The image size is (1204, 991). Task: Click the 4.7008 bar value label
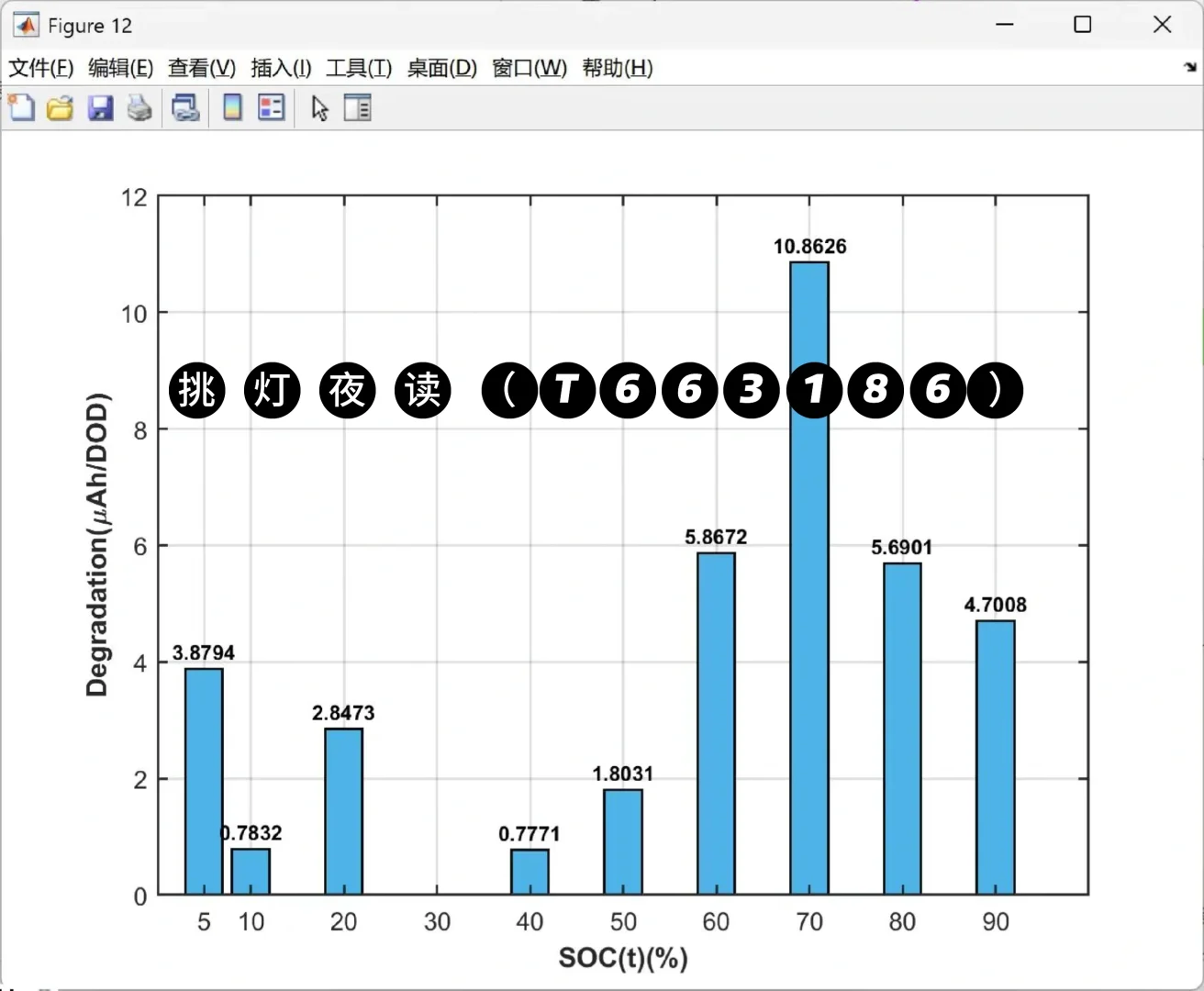[996, 605]
